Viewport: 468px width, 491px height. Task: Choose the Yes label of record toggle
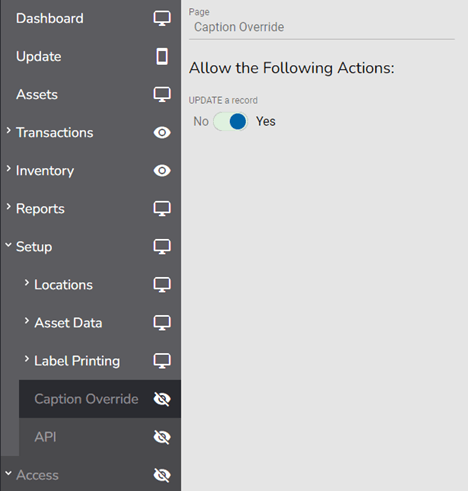pos(266,121)
